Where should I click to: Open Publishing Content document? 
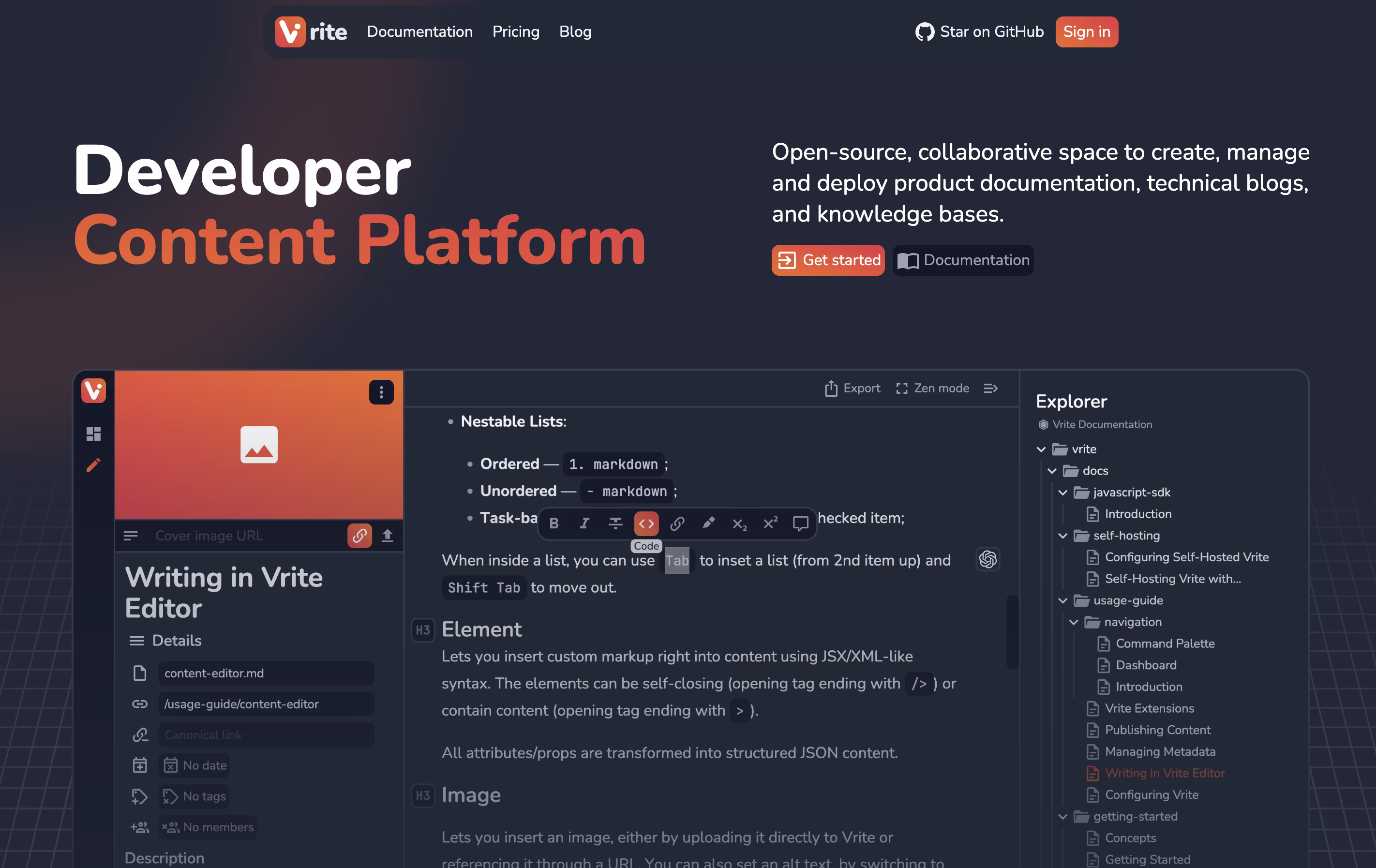click(1149, 730)
